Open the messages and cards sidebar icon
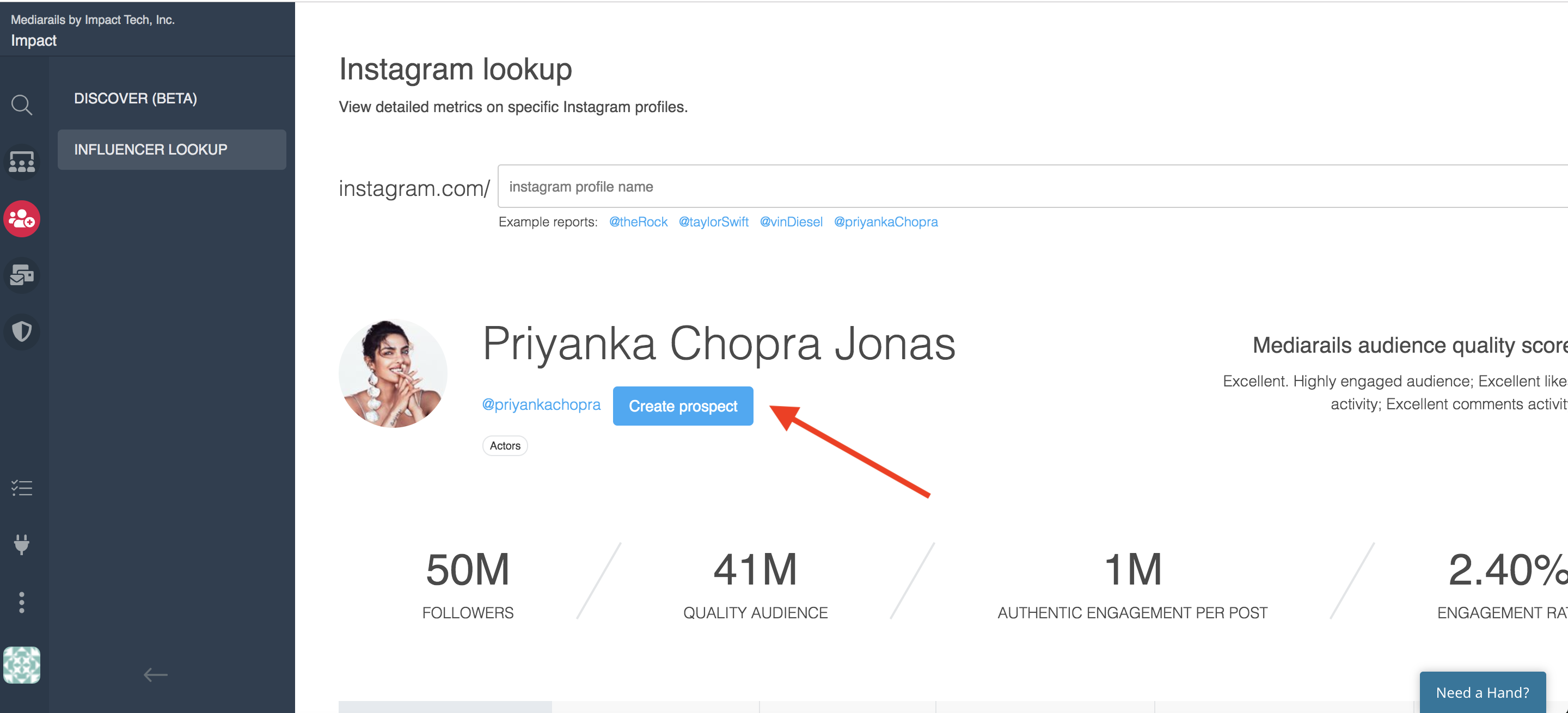1568x713 pixels. [22, 275]
